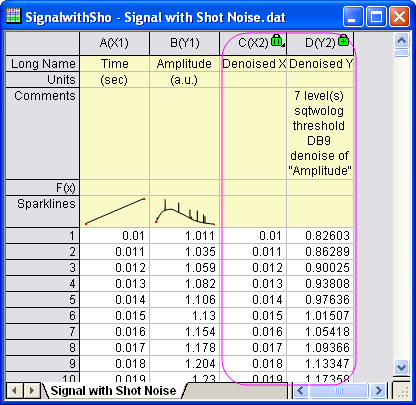Click cell with value 1.204

tap(185, 364)
